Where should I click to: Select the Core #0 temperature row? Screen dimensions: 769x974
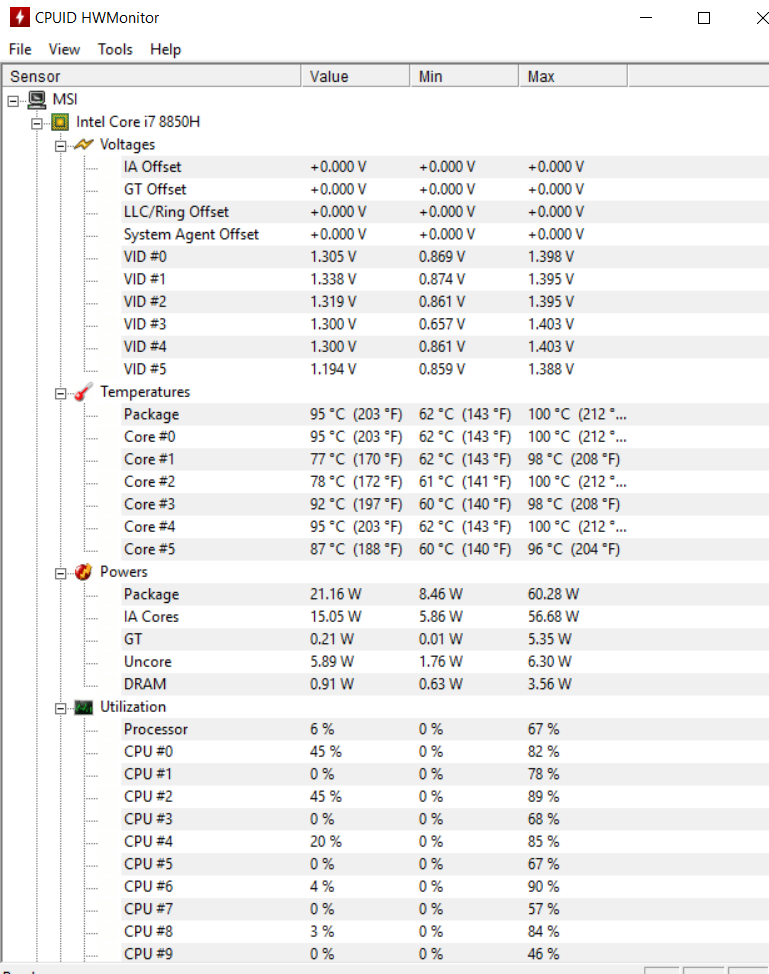click(x=445, y=437)
